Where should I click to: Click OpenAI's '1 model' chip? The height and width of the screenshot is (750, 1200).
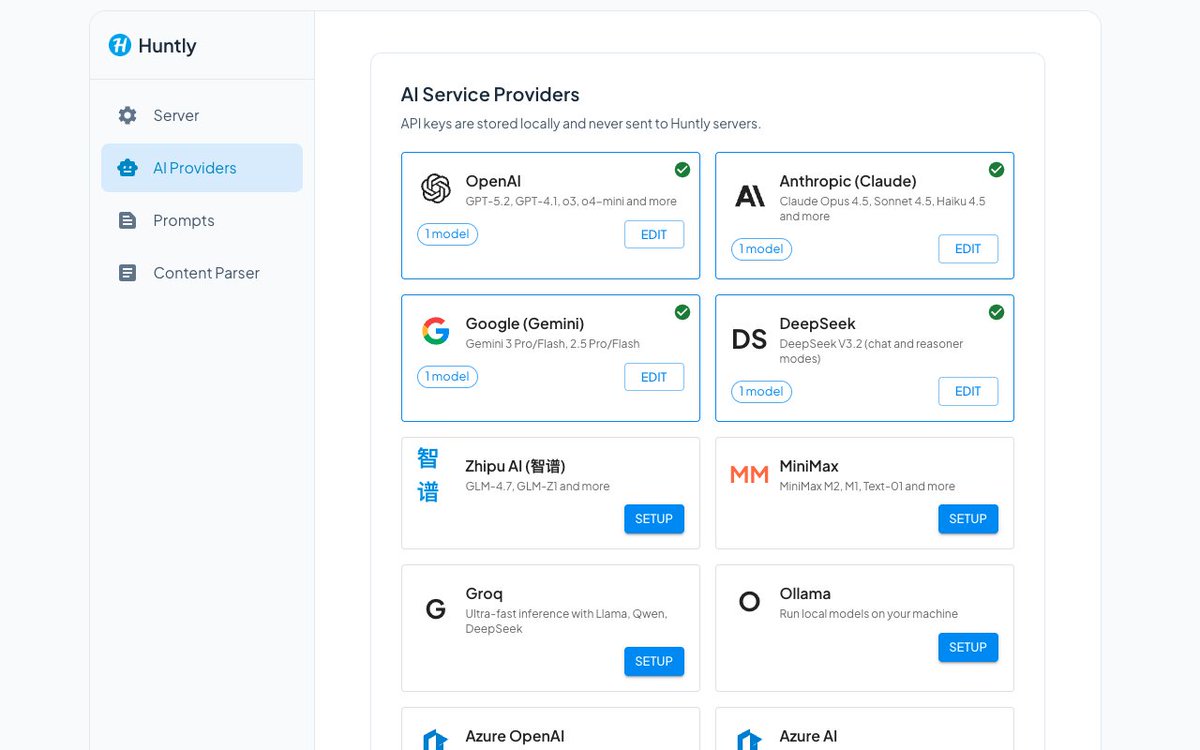pos(447,234)
